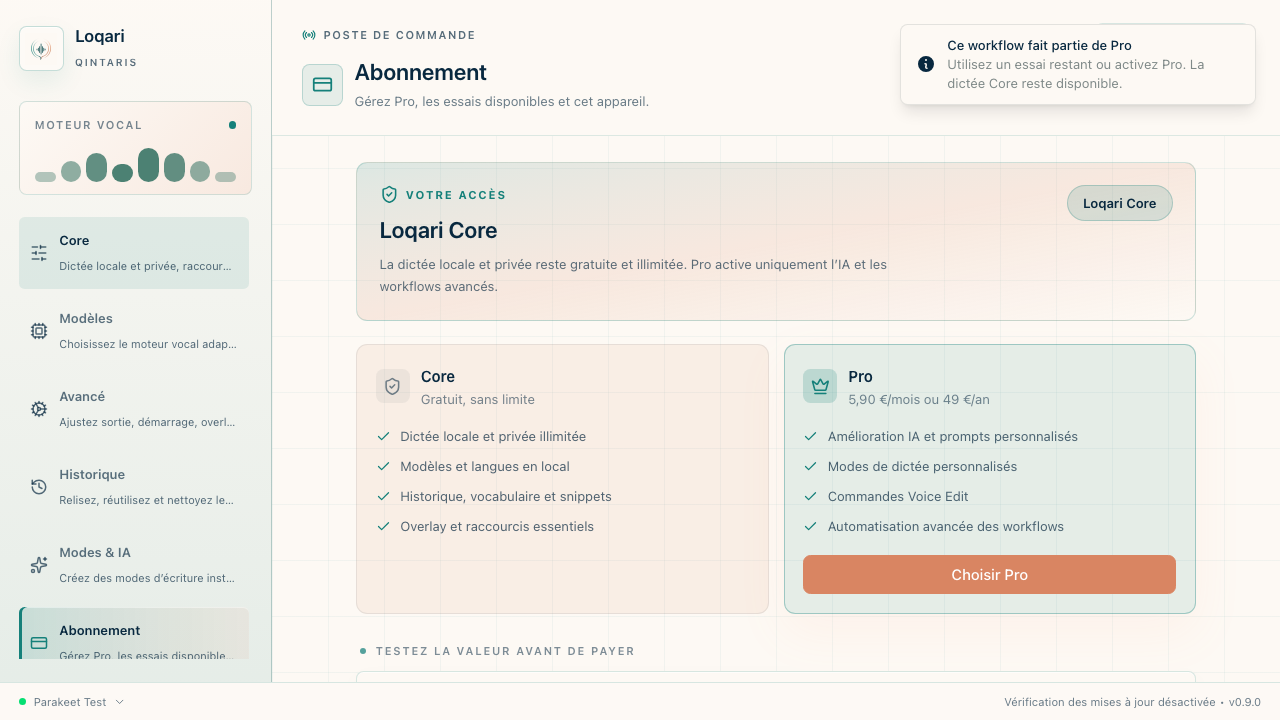Click the shield icon in the Core plan card
The image size is (1280, 720).
pyautogui.click(x=393, y=386)
